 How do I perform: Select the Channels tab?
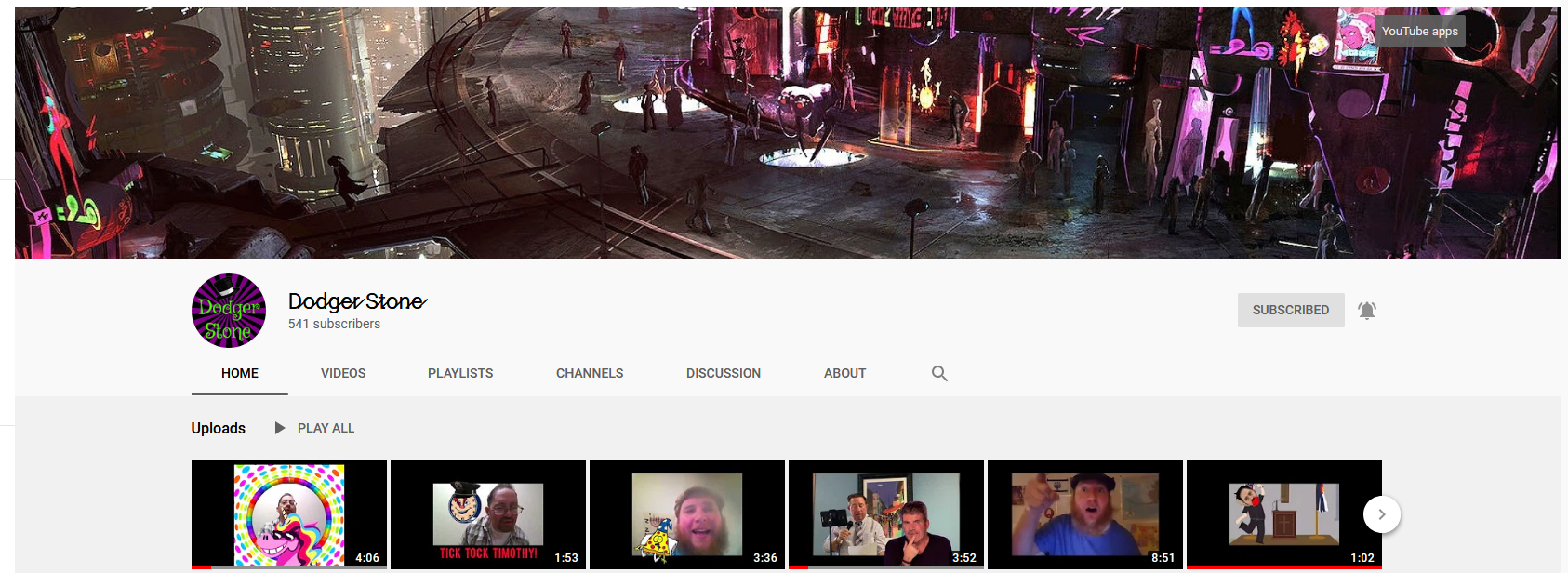pos(590,373)
